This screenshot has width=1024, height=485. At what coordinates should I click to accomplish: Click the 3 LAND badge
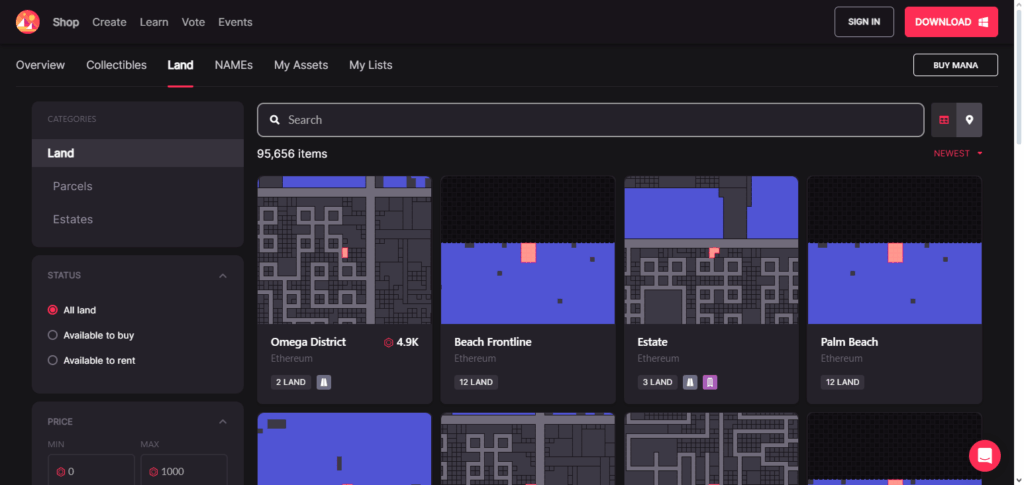[658, 382]
